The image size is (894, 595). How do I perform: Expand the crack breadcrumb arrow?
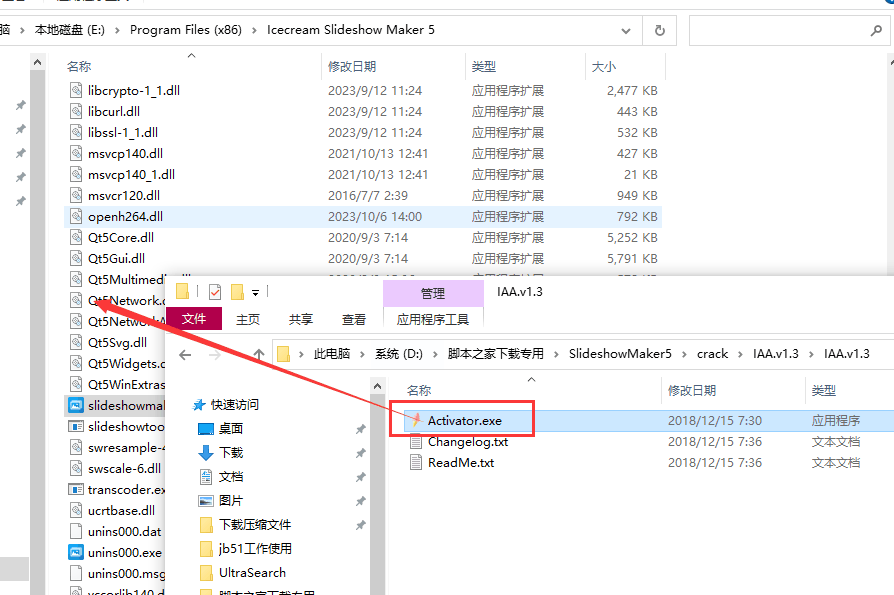[740, 353]
